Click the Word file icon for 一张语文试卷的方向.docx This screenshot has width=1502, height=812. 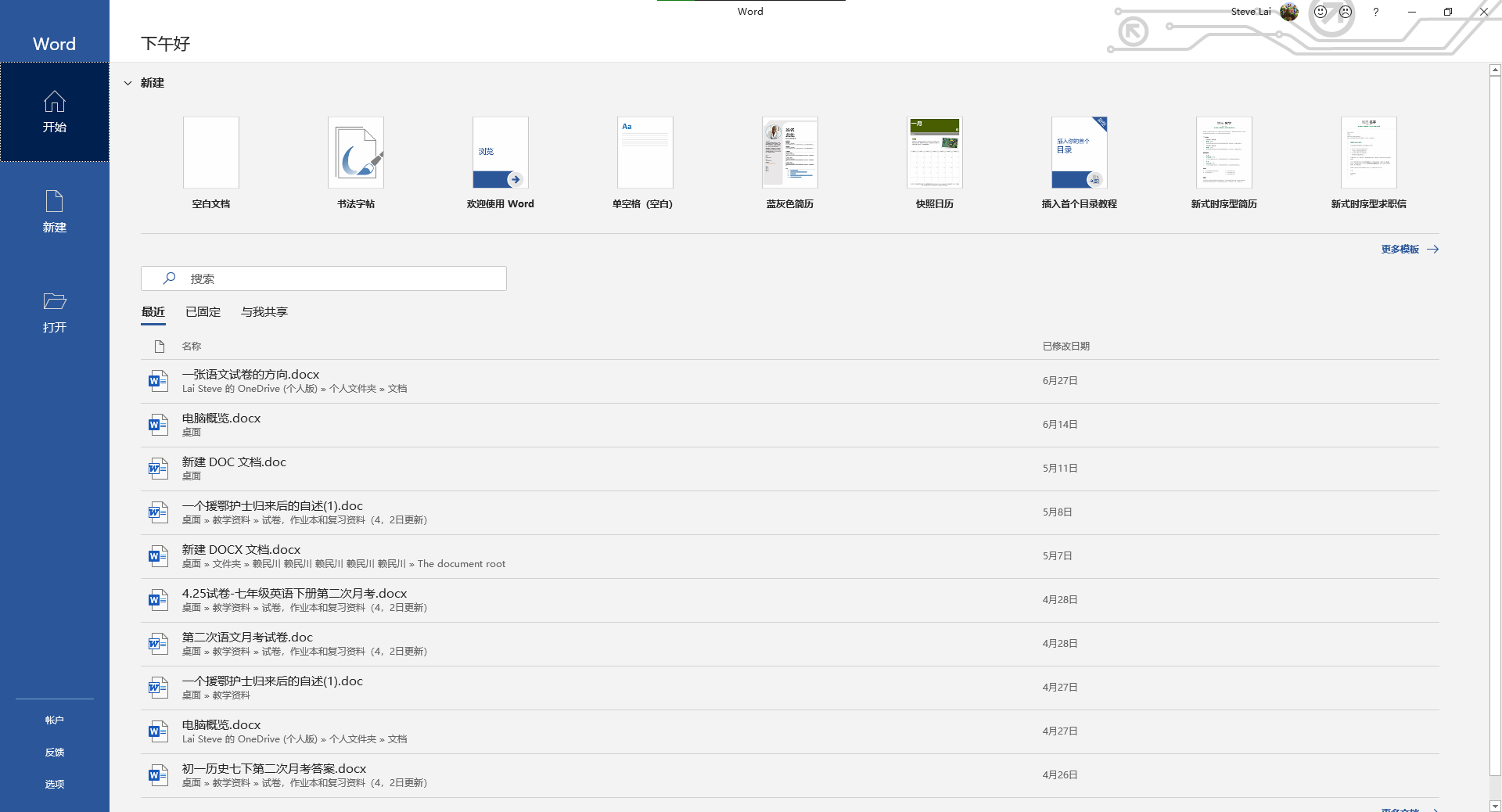click(x=158, y=381)
